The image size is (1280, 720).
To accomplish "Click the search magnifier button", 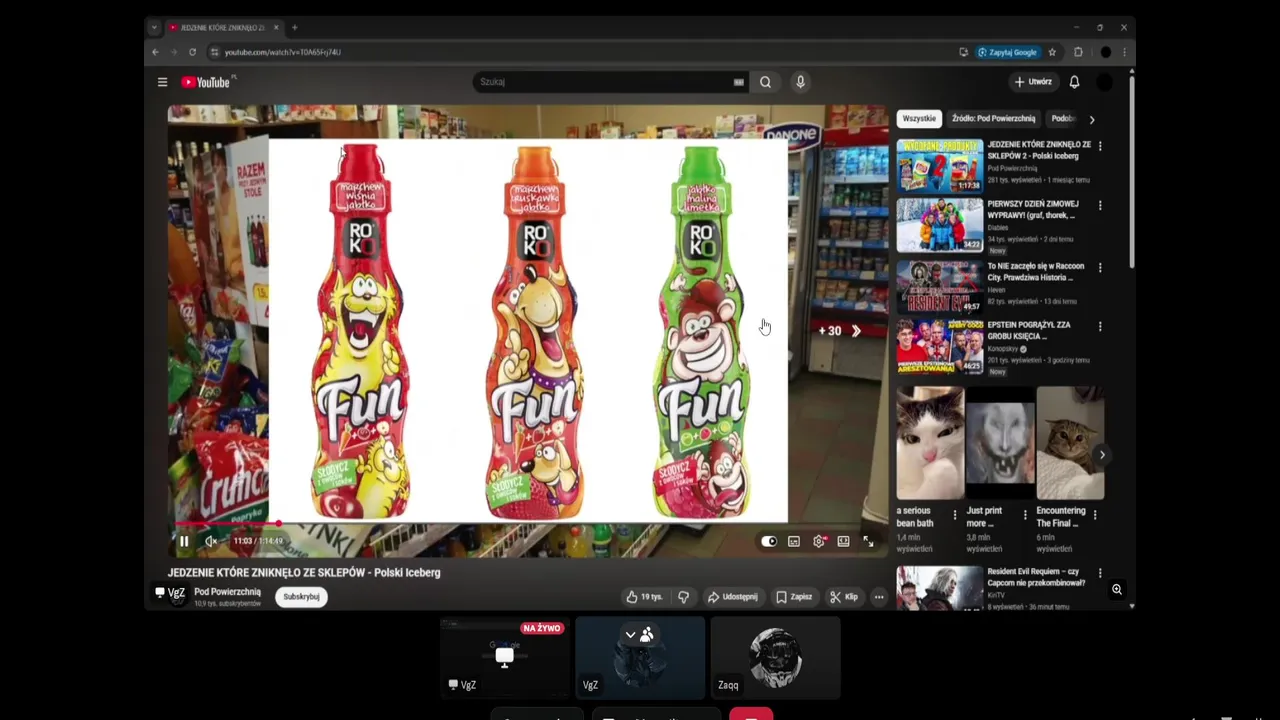I will tap(765, 82).
